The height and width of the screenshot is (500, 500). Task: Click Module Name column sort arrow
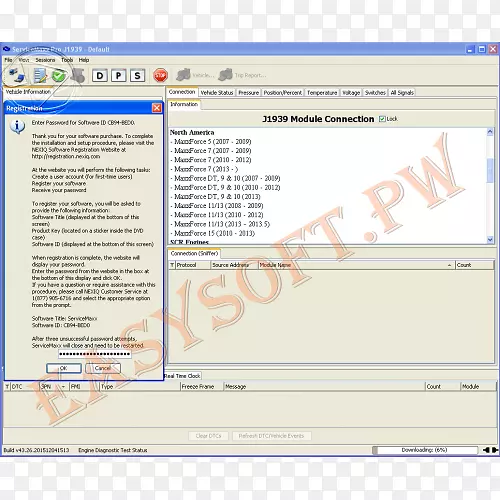449,265
